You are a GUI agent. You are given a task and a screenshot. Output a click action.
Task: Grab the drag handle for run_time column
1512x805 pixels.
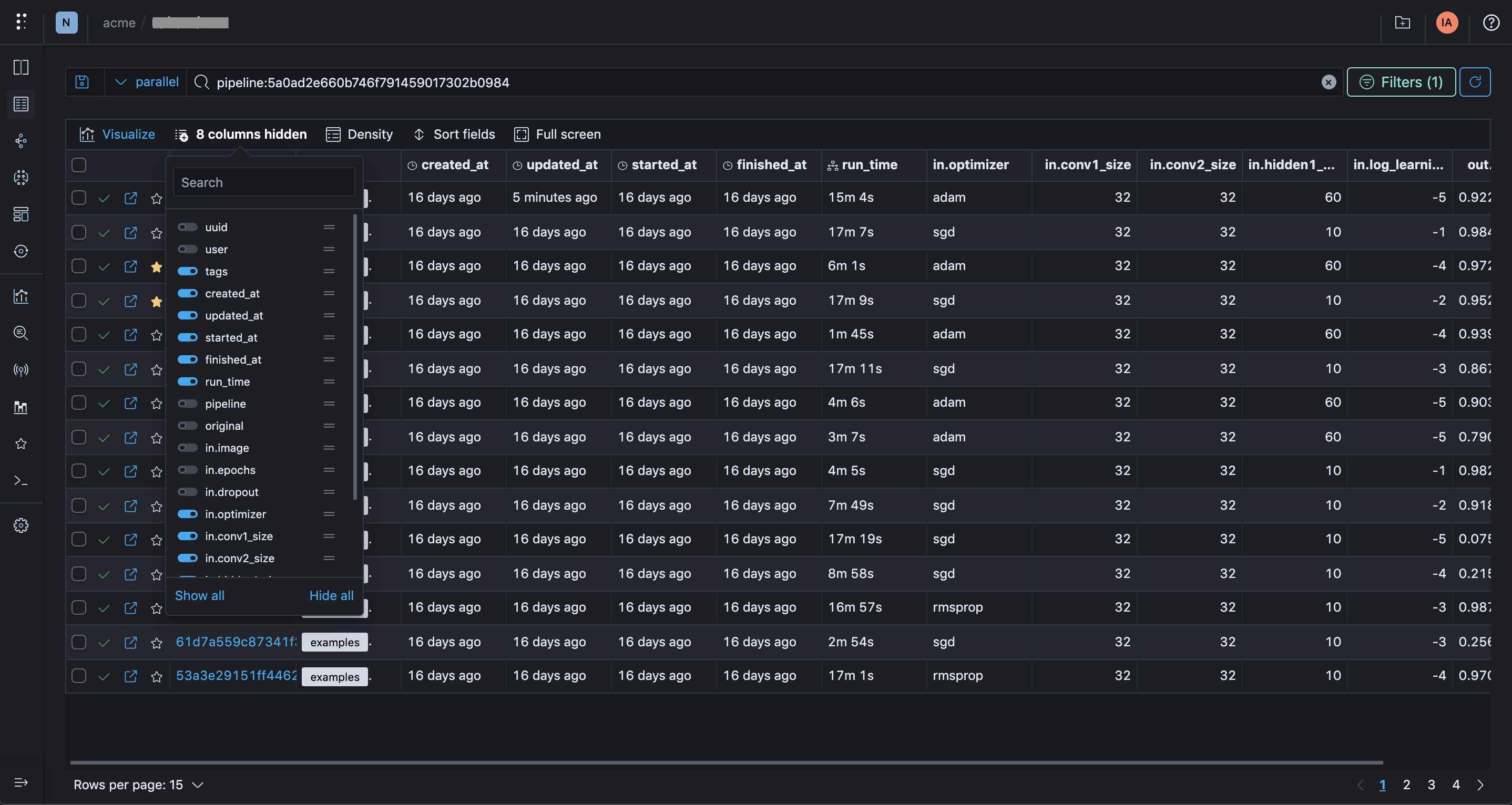(329, 381)
